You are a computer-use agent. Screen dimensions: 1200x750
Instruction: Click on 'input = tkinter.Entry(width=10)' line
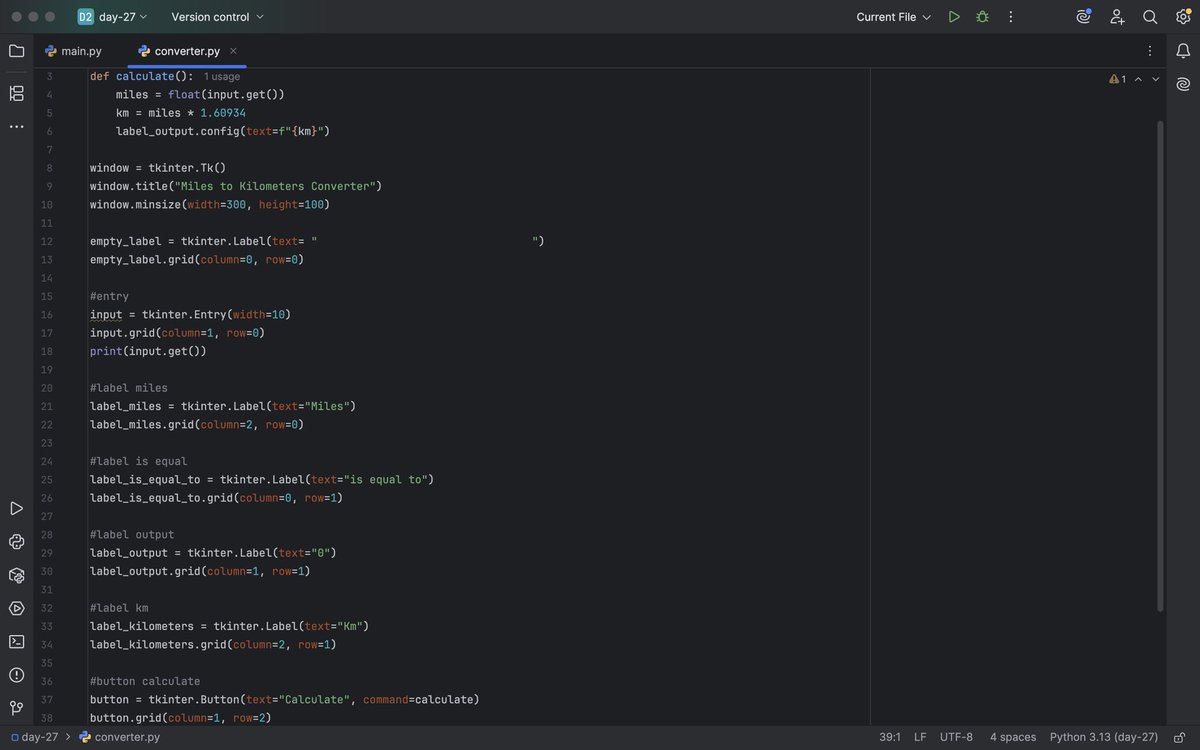(190, 314)
